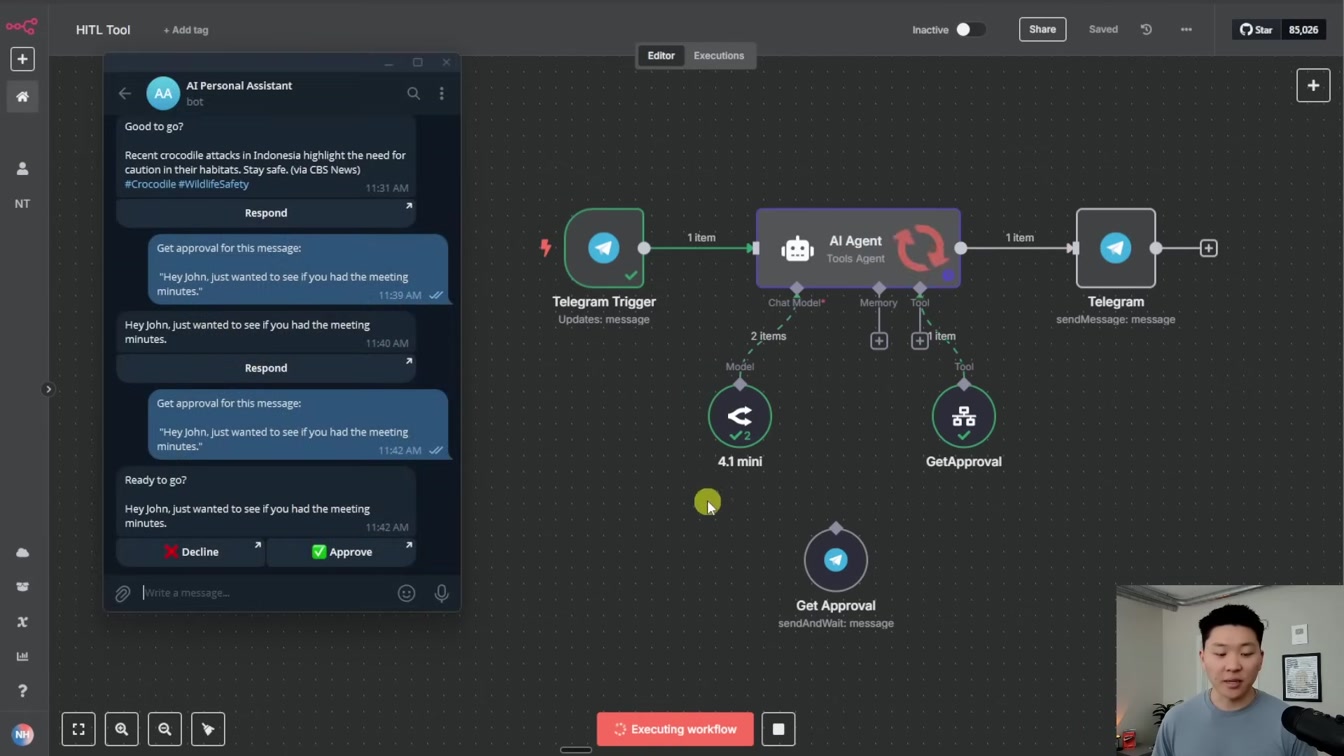Open the home icon in sidebar

(22, 97)
